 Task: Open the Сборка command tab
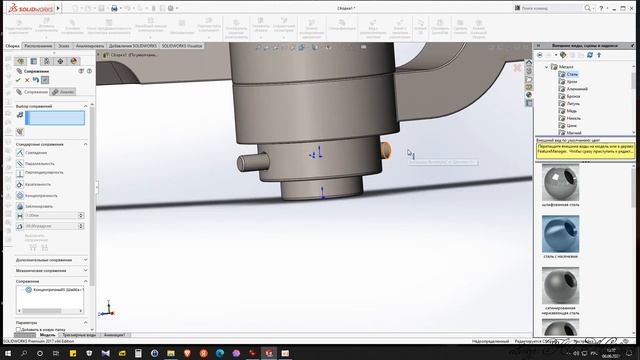click(x=12, y=46)
